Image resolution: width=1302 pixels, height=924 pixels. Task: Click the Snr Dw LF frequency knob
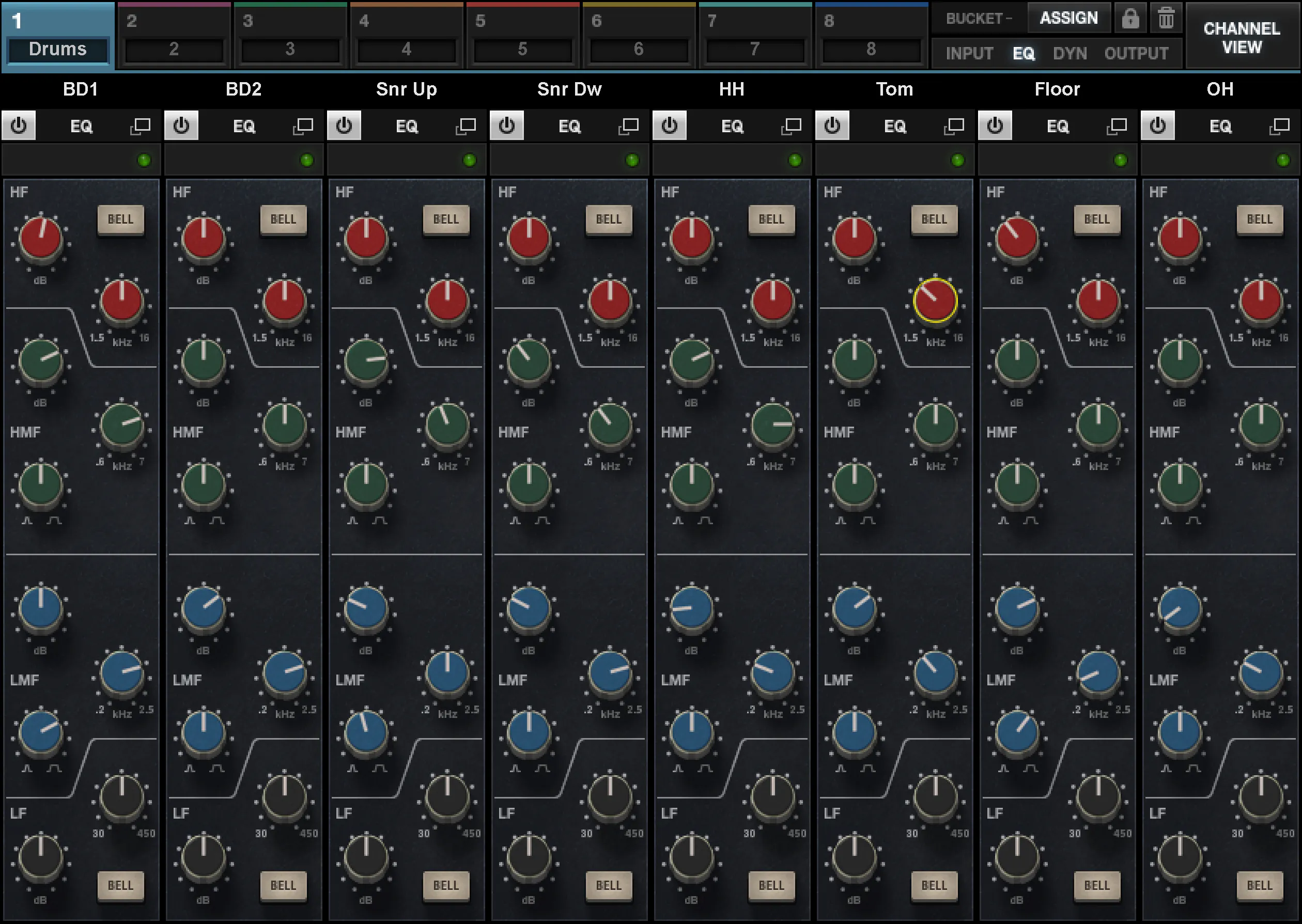coord(610,796)
